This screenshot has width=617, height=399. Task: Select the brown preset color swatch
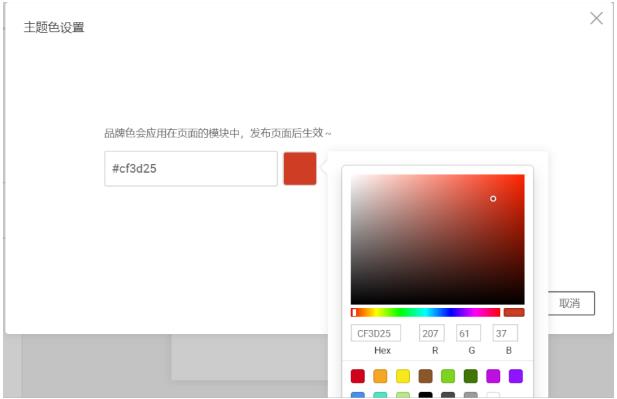tap(425, 376)
